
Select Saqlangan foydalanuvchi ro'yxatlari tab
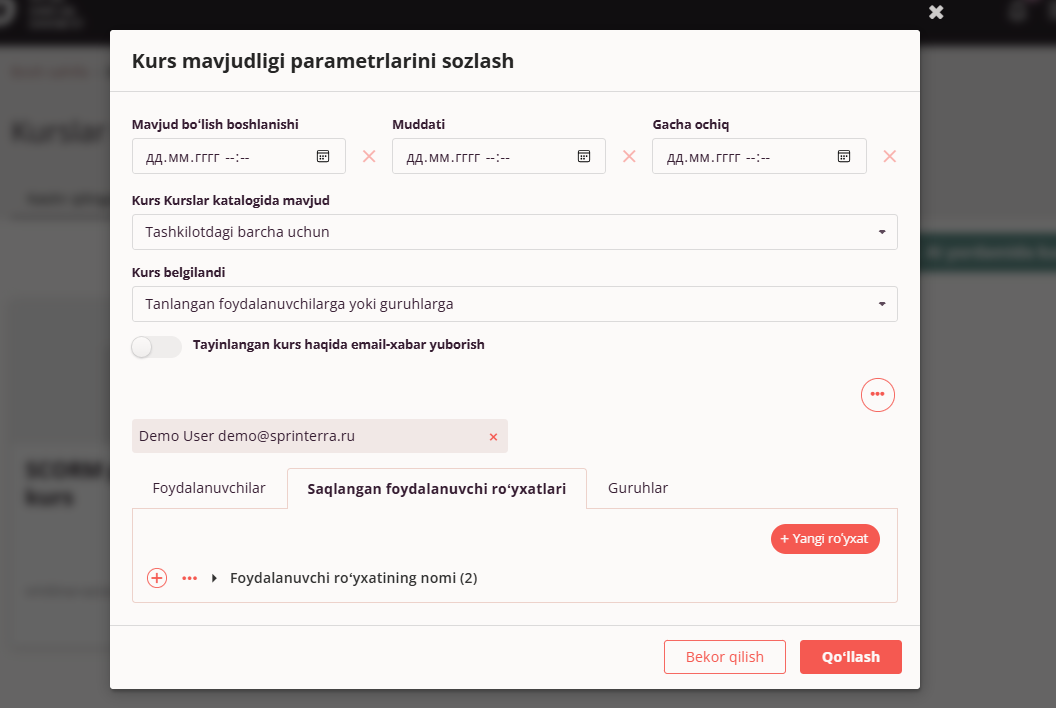(x=436, y=488)
